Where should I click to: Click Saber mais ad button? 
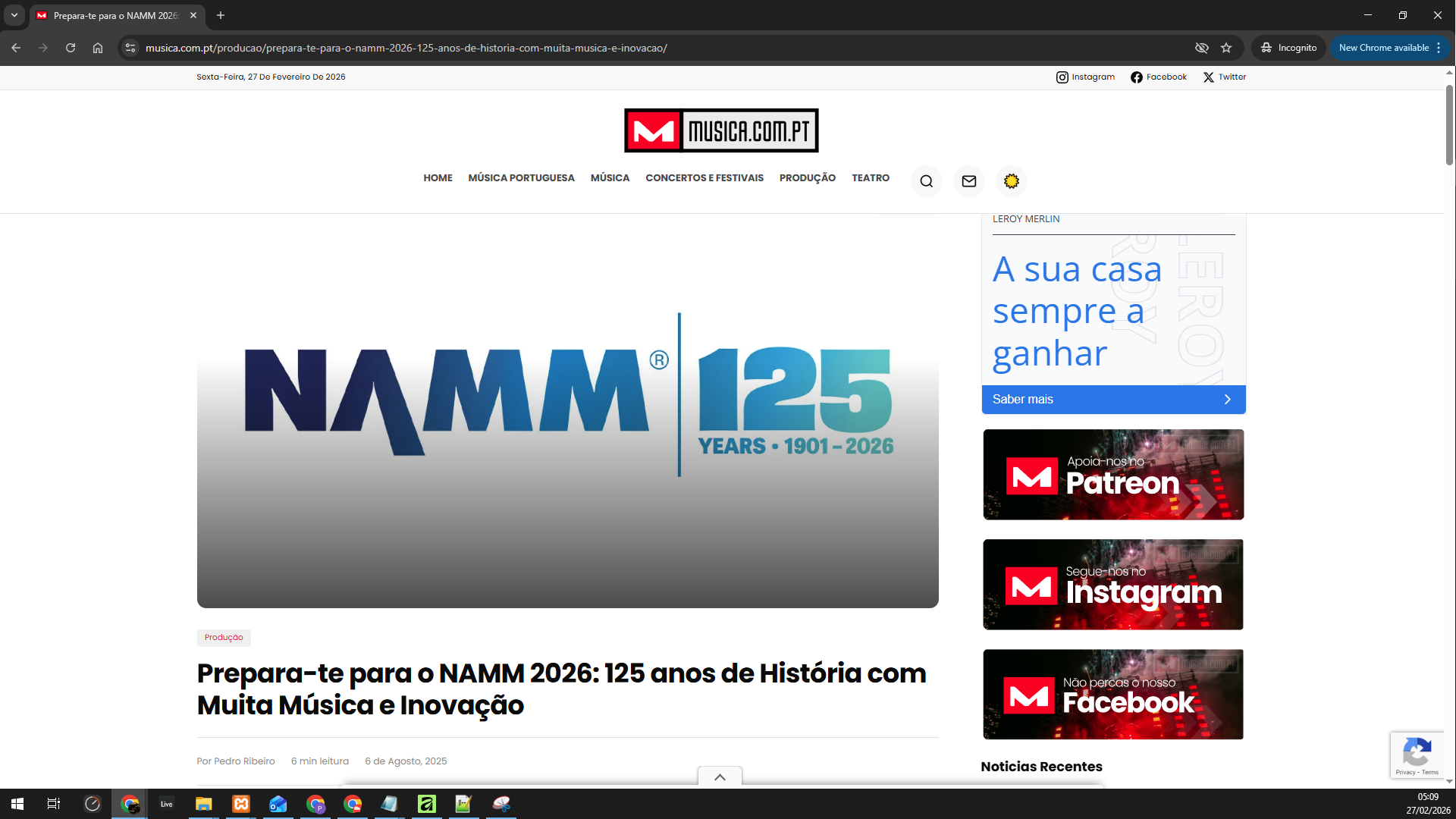click(1113, 400)
